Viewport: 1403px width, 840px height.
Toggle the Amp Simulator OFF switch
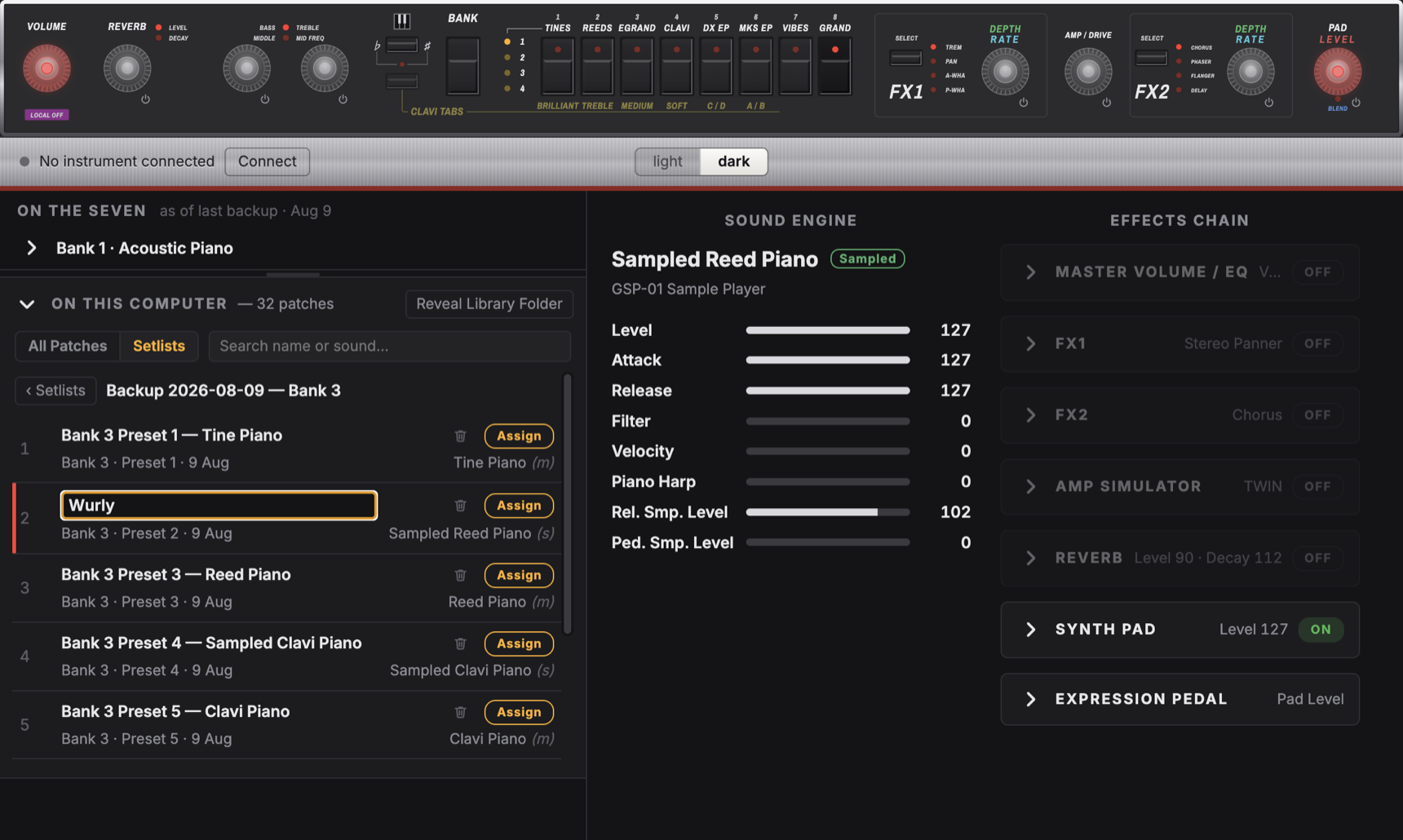point(1317,486)
